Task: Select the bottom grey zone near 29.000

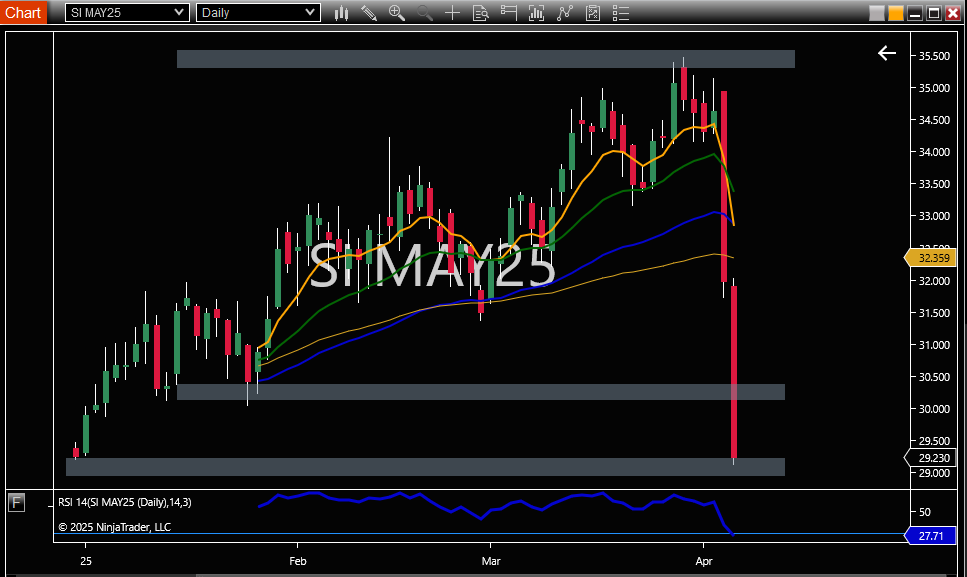Action: [x=425, y=467]
